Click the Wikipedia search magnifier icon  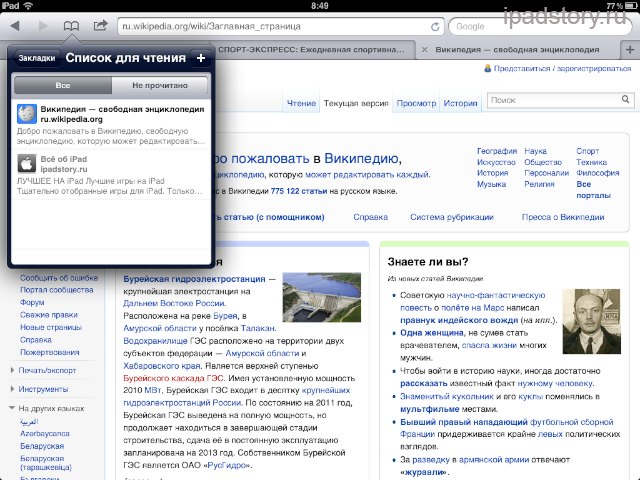click(625, 99)
